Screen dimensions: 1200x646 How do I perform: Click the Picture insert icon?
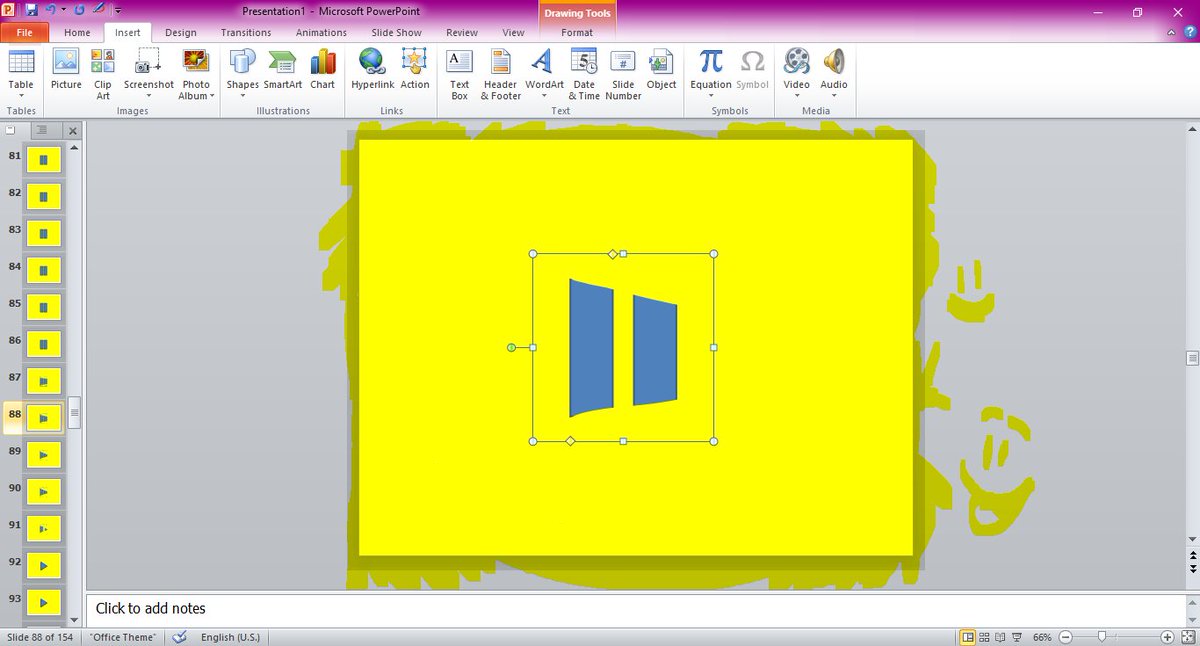click(x=66, y=62)
